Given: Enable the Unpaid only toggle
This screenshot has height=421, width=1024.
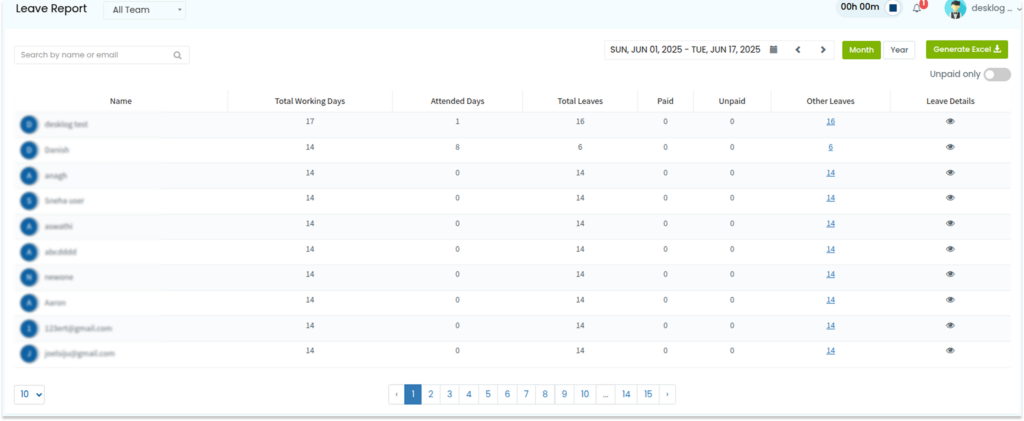Looking at the screenshot, I should [997, 74].
